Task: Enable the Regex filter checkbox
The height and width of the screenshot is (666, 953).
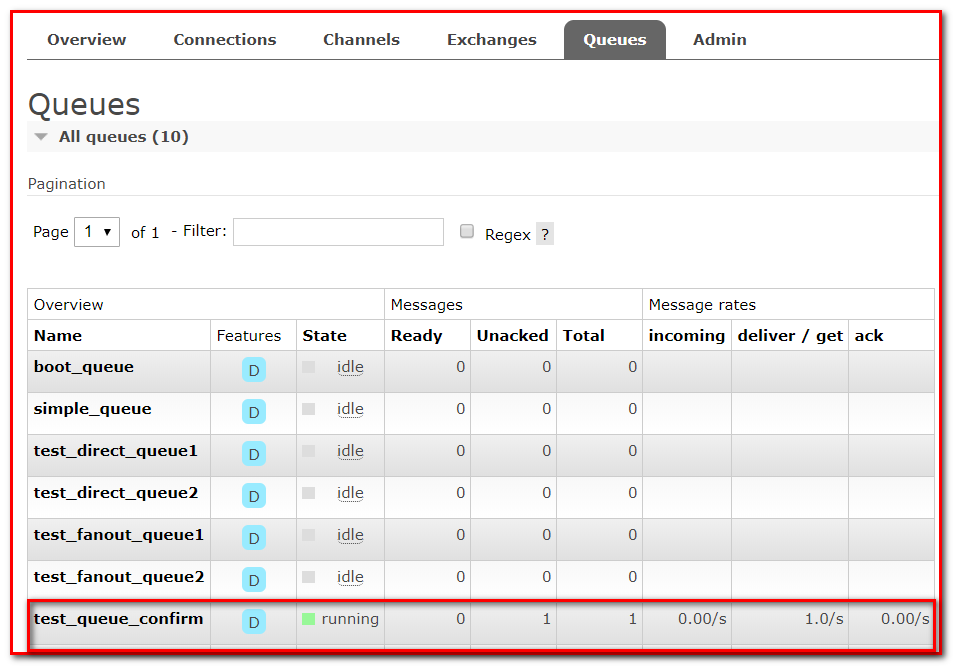Action: click(x=466, y=231)
